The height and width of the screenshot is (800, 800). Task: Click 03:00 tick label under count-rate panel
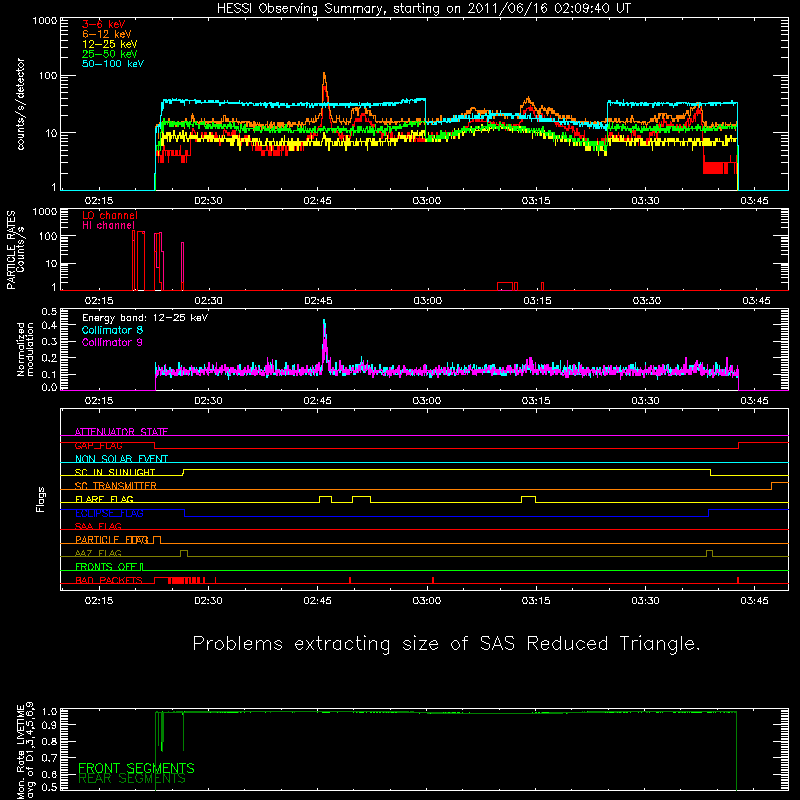pos(427,201)
